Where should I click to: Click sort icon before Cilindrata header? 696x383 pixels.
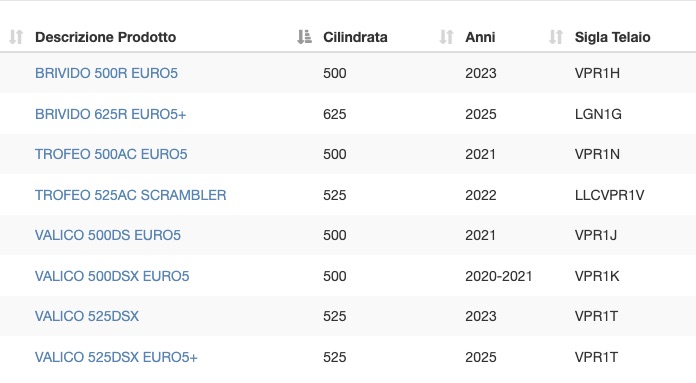pyautogui.click(x=304, y=37)
